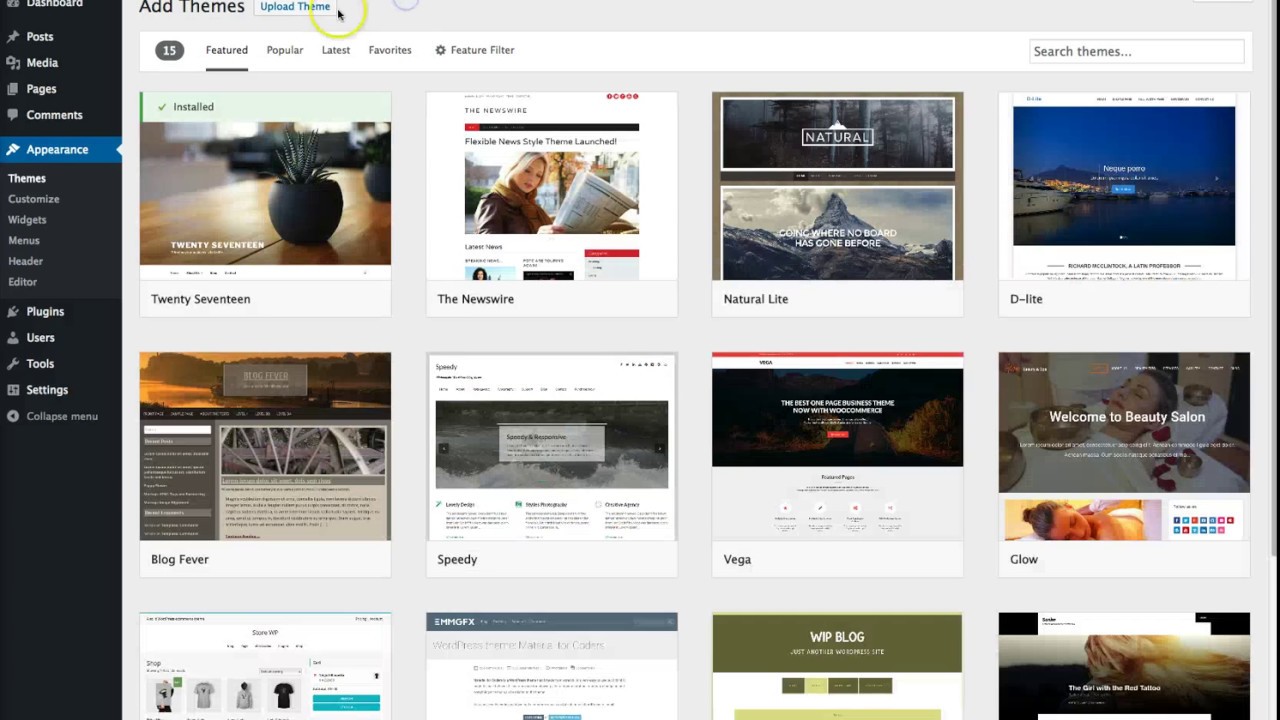
Task: Click the Settings sliders icon
Action: (12, 389)
